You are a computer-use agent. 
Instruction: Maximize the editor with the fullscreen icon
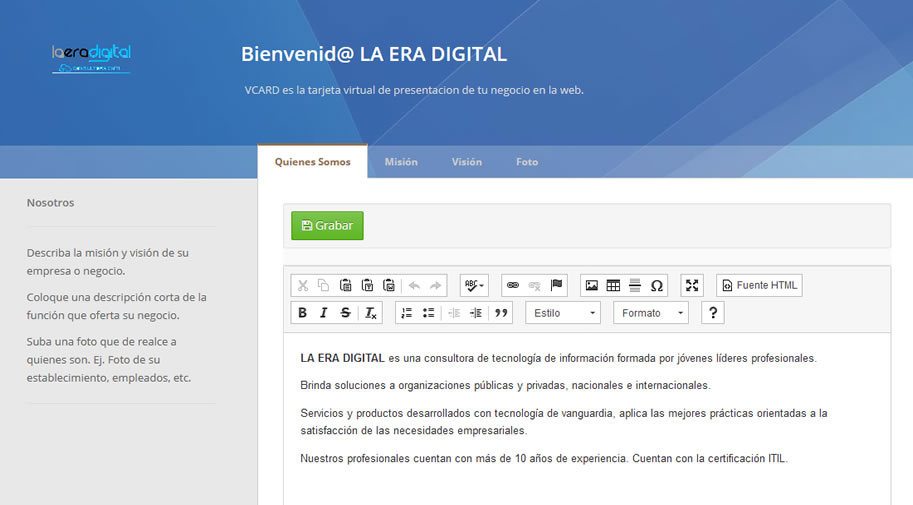[692, 285]
